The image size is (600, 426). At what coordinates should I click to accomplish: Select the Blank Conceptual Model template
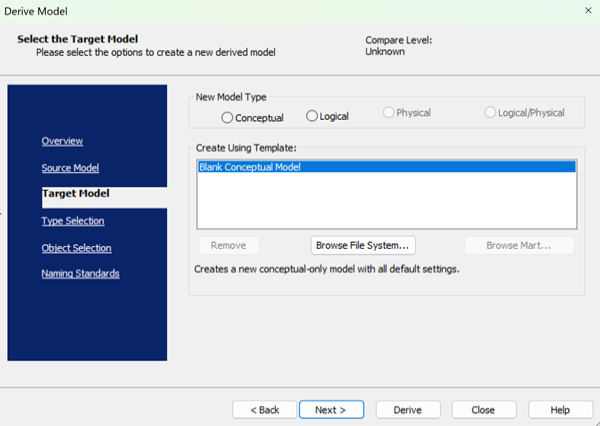pos(250,167)
